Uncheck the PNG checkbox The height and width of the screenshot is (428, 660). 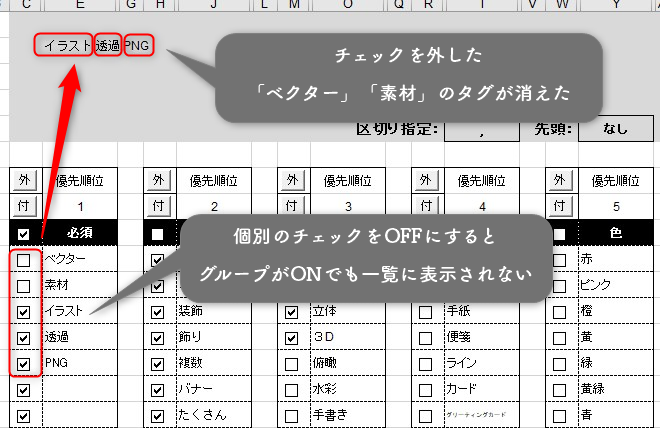click(24, 364)
